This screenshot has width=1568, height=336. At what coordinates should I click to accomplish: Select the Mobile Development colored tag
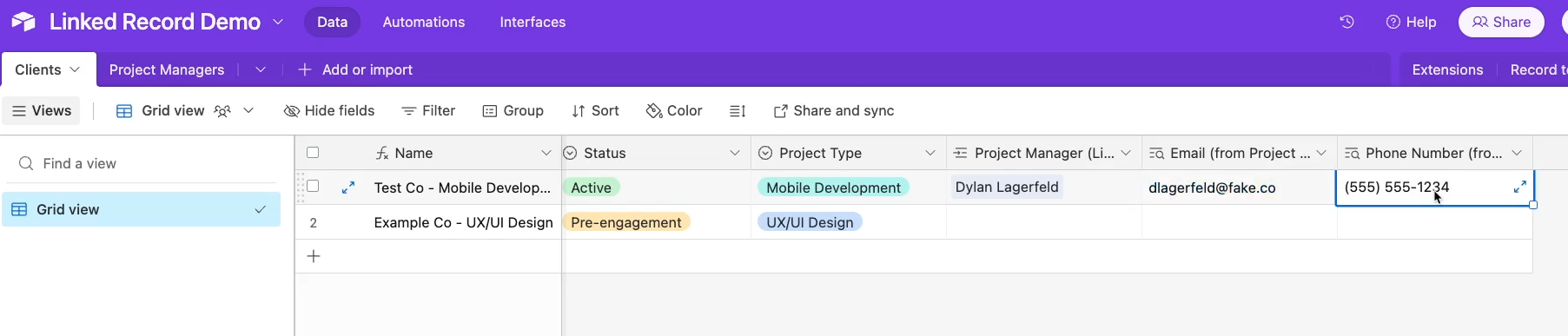[x=833, y=188]
